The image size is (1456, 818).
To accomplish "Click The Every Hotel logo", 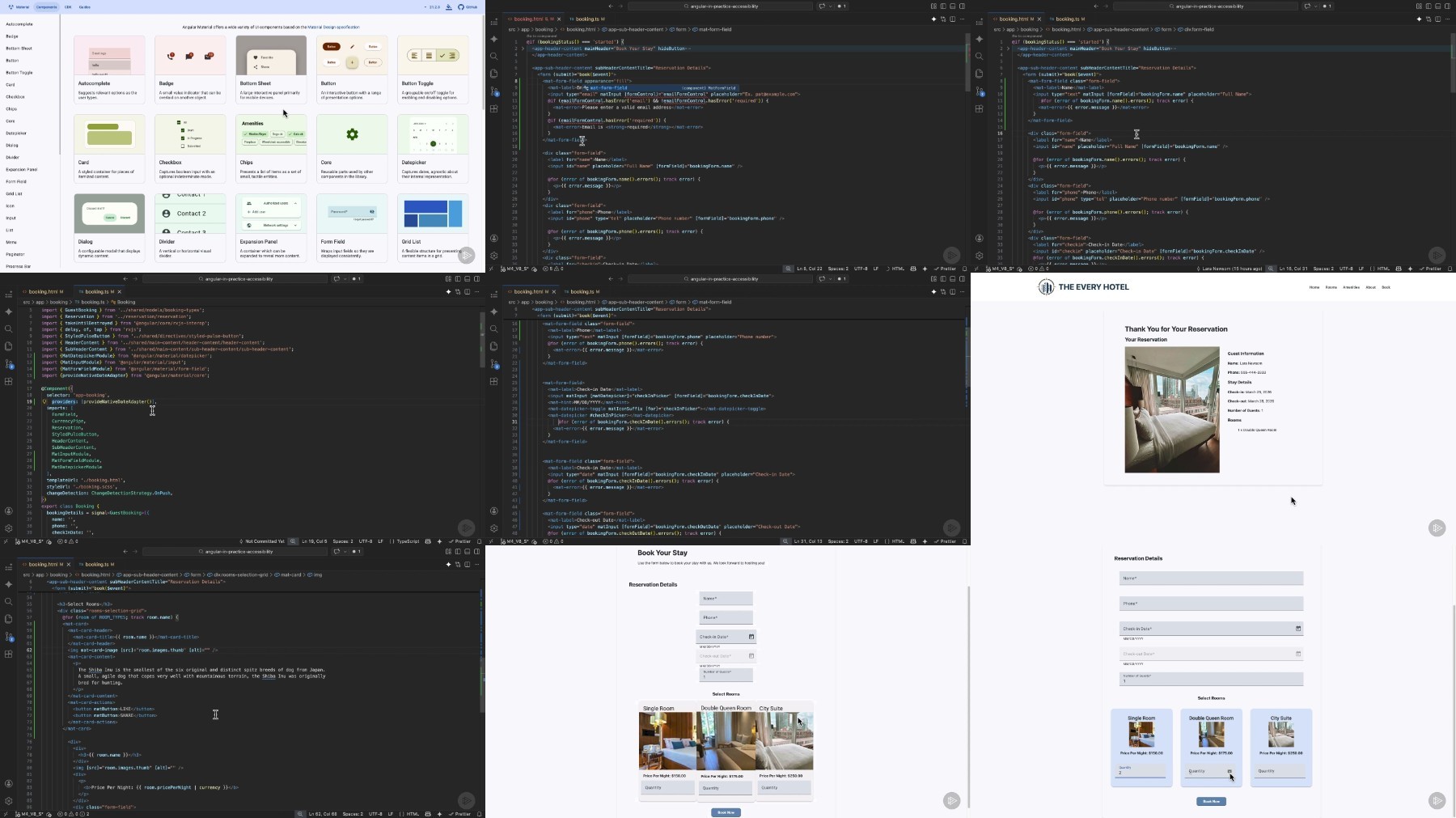I will tap(1083, 287).
